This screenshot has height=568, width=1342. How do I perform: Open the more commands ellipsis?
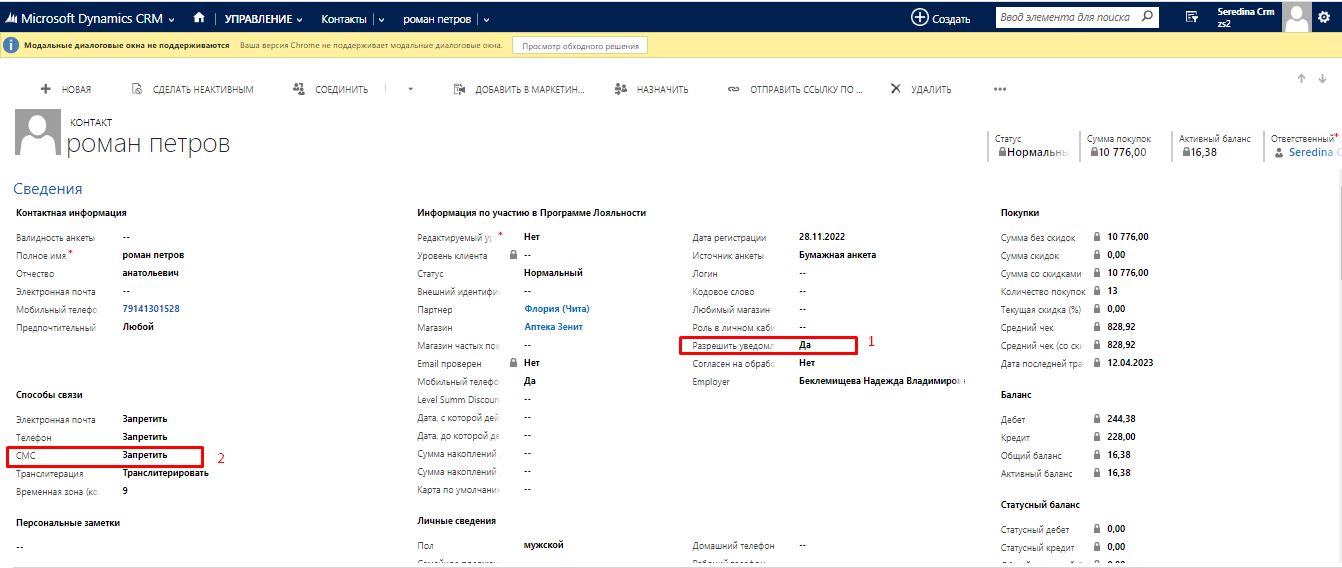(999, 89)
